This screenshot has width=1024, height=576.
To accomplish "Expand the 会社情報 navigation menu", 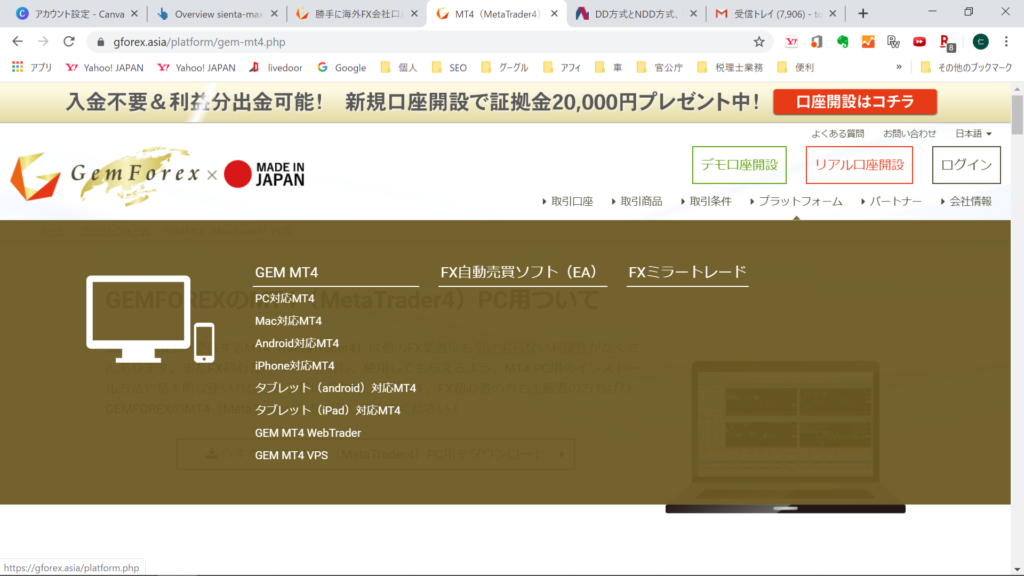I will [966, 201].
